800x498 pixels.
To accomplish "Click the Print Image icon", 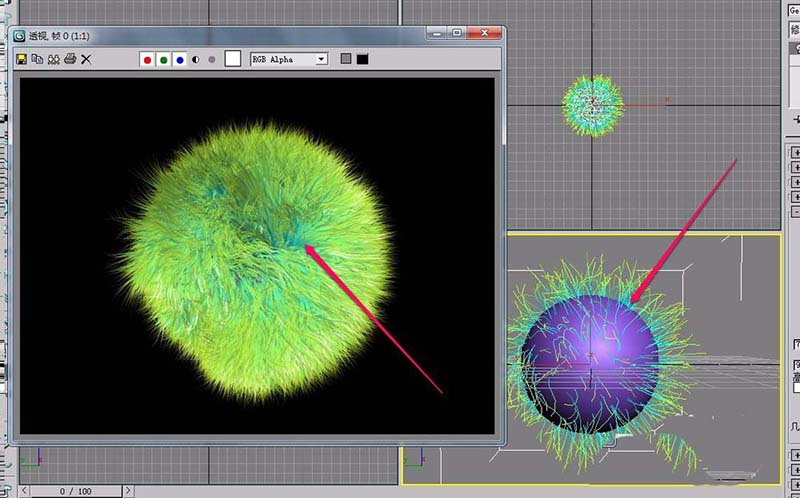I will point(70,60).
